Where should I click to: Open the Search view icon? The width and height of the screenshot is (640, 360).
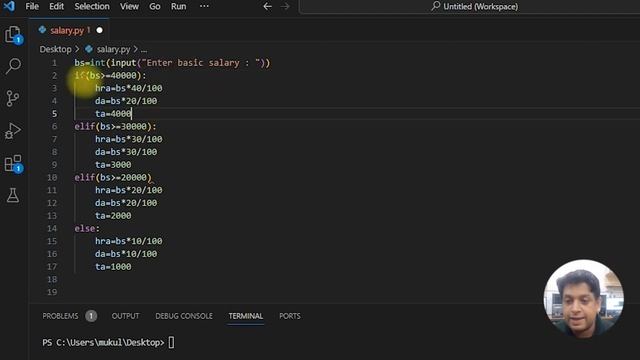[13, 66]
